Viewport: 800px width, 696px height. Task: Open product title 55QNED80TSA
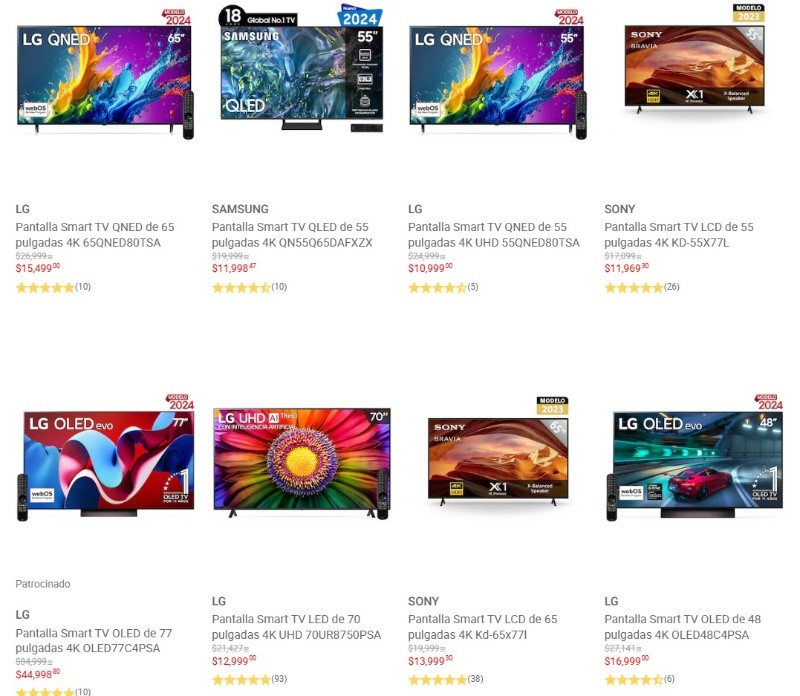coord(493,235)
